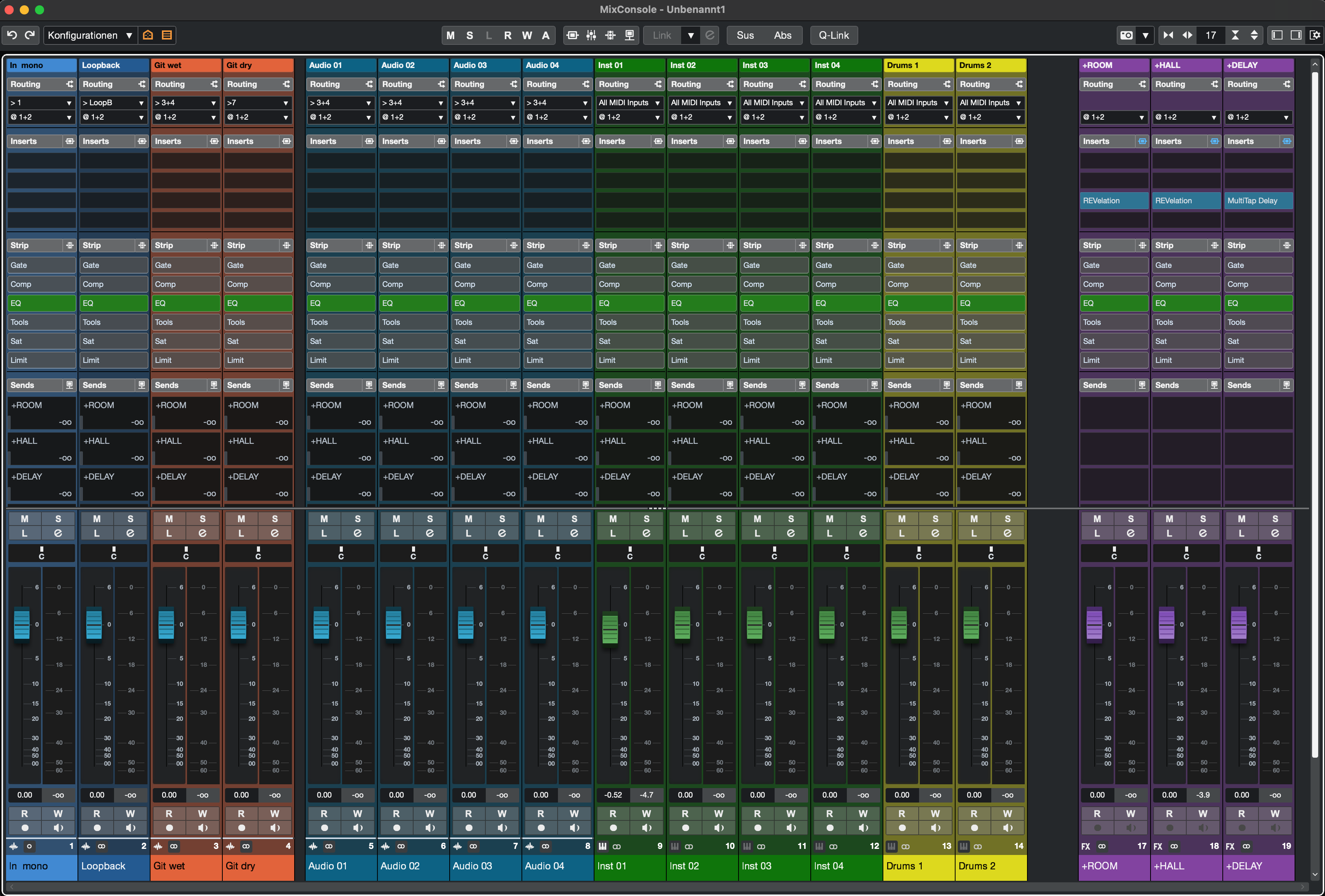This screenshot has width=1325, height=896.
Task: Solo the Drums 1 channel
Action: click(935, 519)
